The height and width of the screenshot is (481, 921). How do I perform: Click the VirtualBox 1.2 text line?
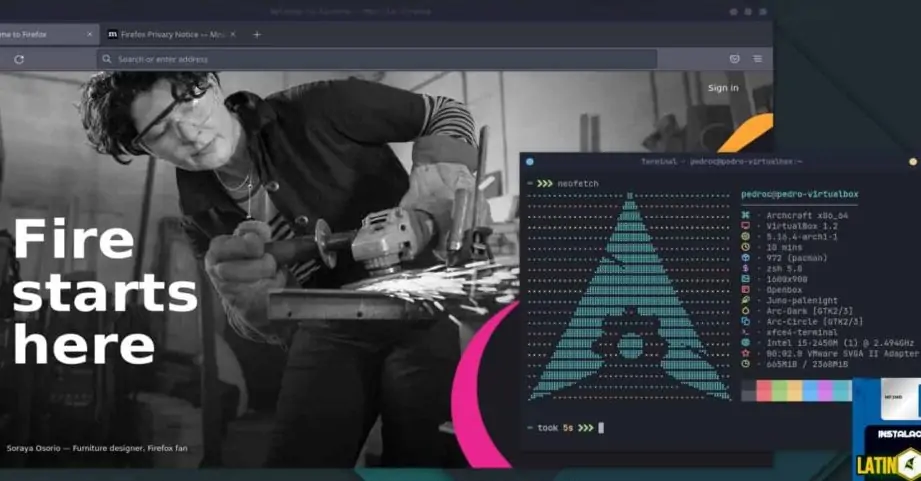(802, 226)
